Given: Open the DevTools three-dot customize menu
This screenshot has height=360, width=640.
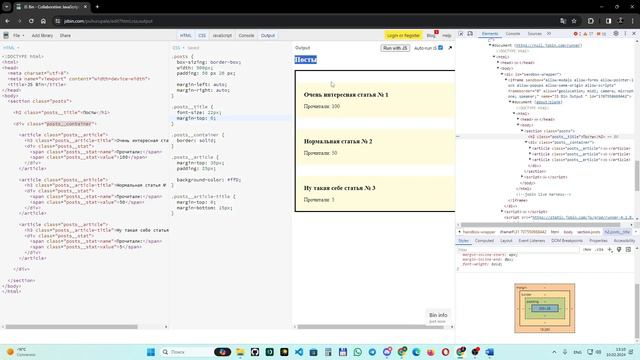Looking at the screenshot, I should [625, 34].
